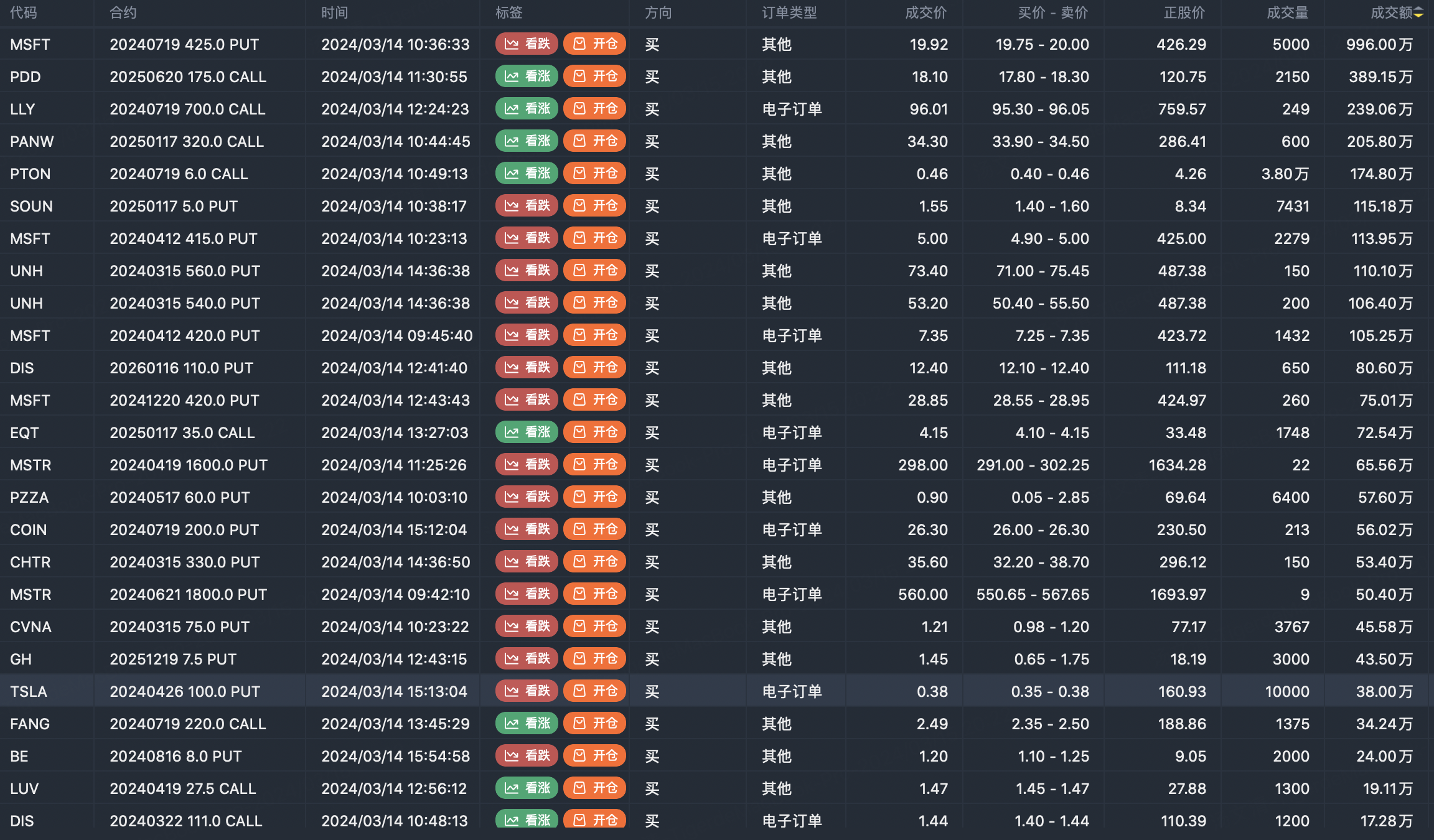Open the PANW ticker symbol
This screenshot has height=840, width=1434.
point(32,141)
